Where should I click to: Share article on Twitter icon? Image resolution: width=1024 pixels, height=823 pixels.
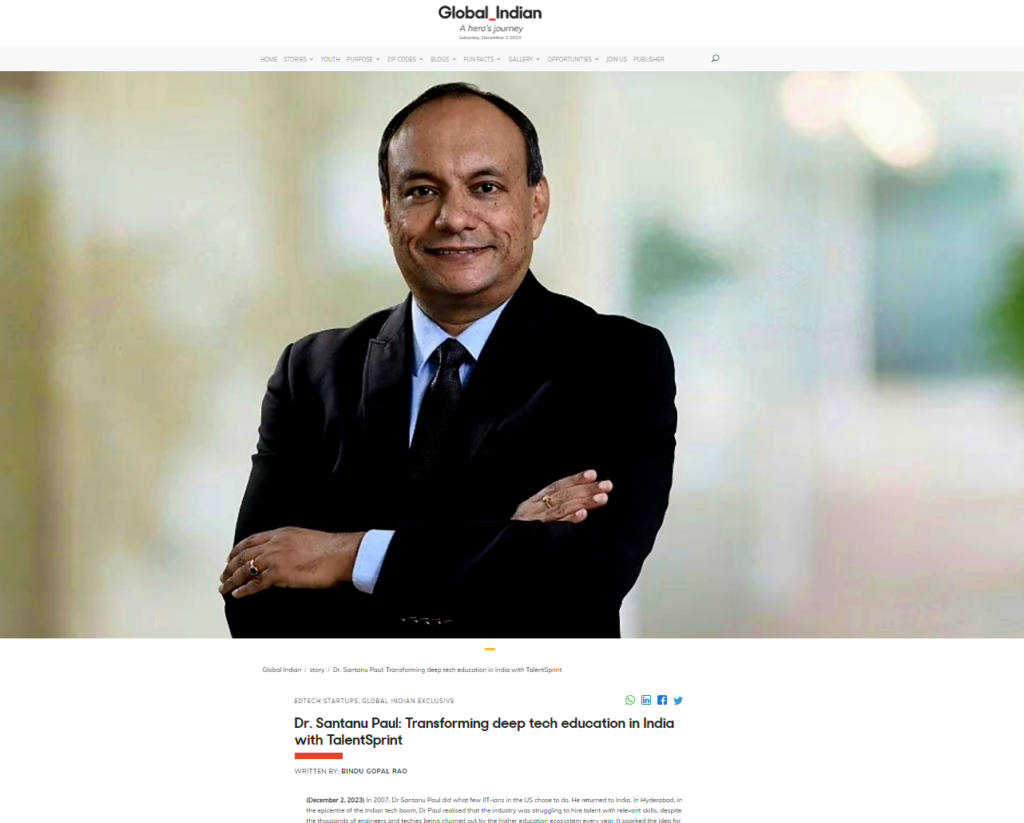(x=678, y=700)
